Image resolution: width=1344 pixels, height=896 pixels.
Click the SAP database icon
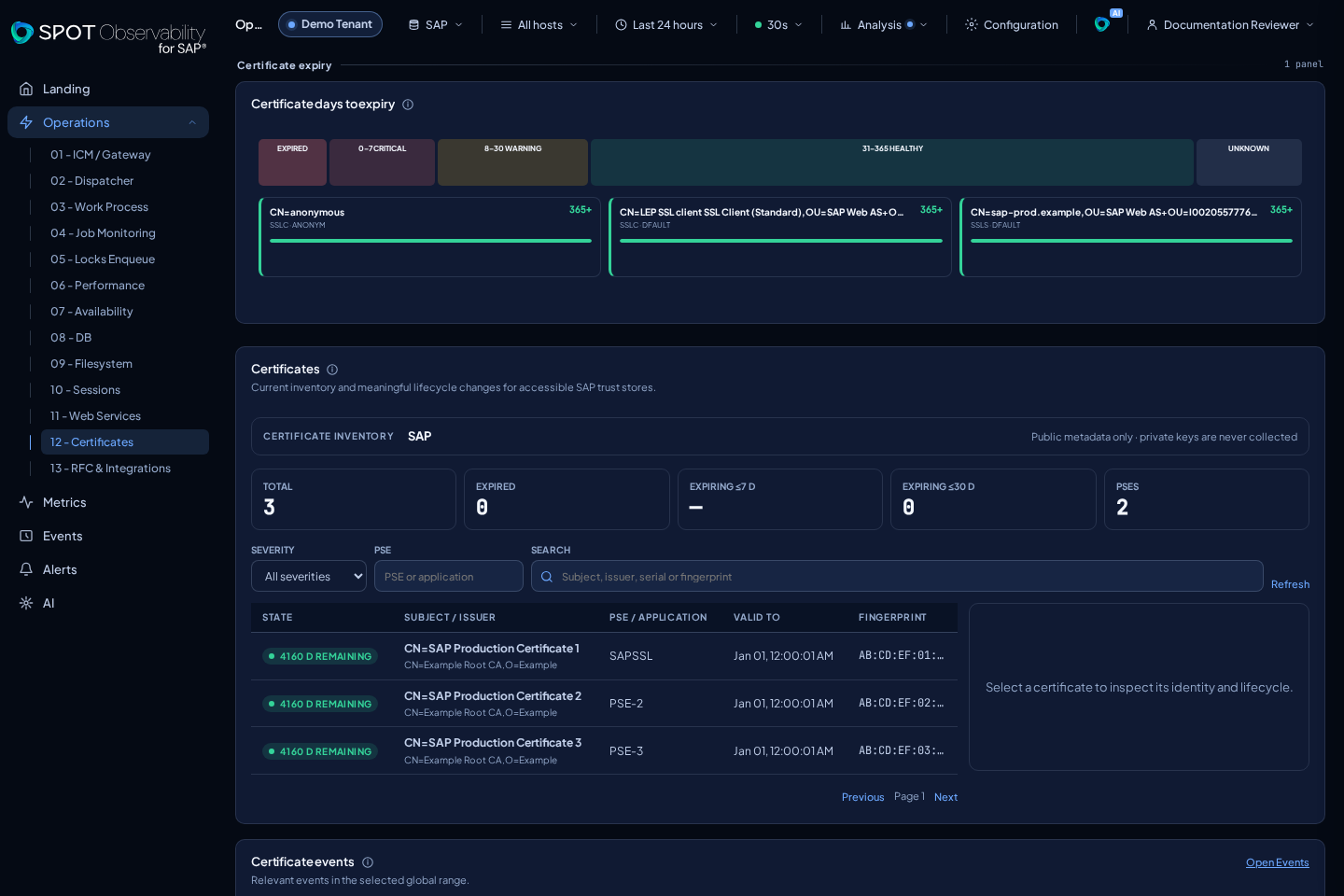[413, 25]
